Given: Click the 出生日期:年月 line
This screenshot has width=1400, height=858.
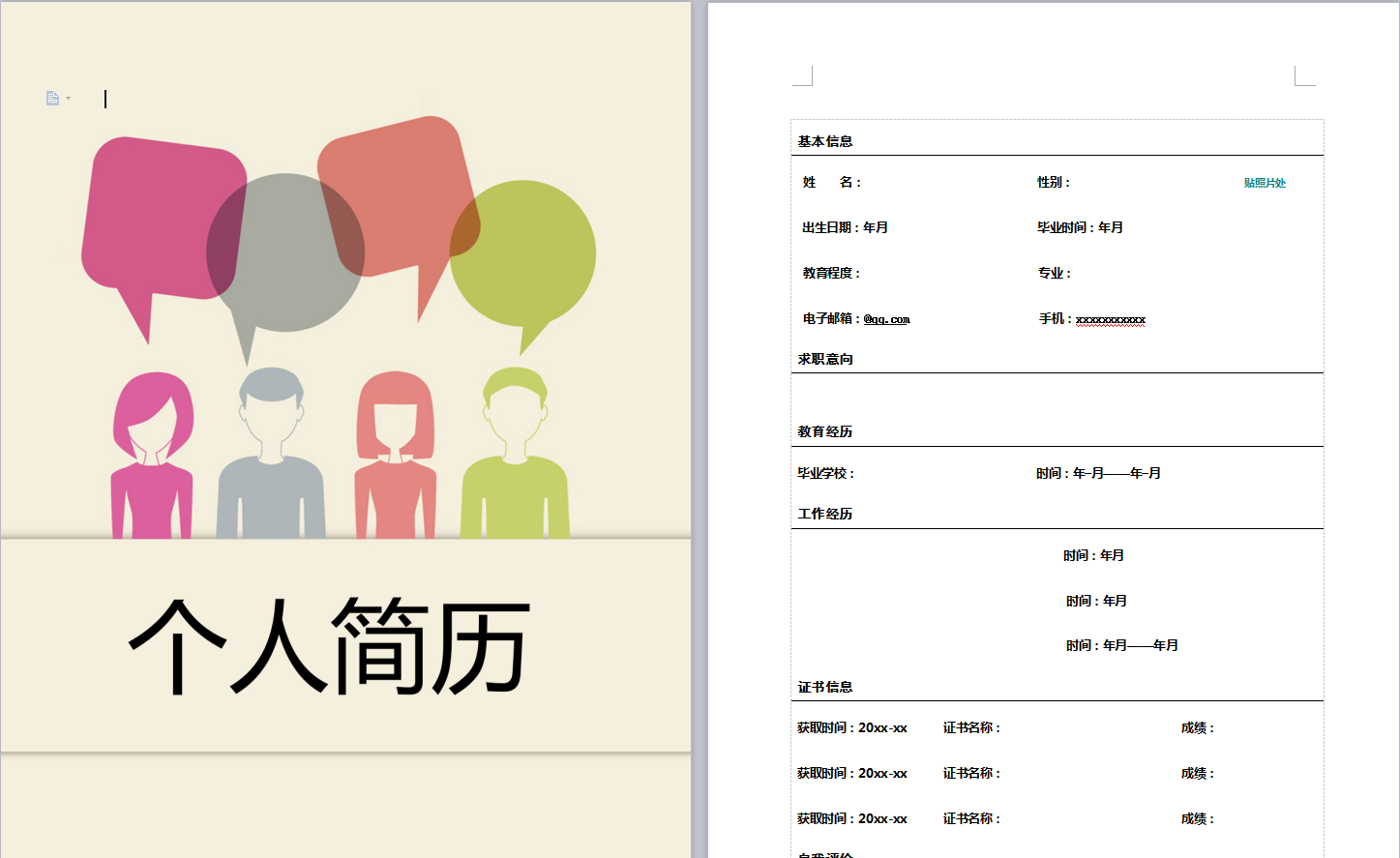Looking at the screenshot, I should pyautogui.click(x=845, y=227).
